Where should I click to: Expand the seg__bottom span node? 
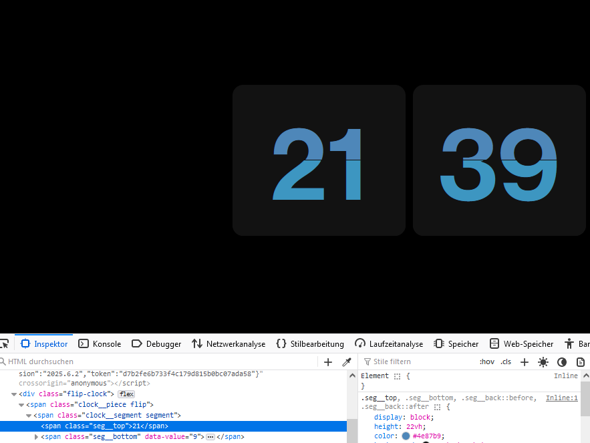[36, 437]
